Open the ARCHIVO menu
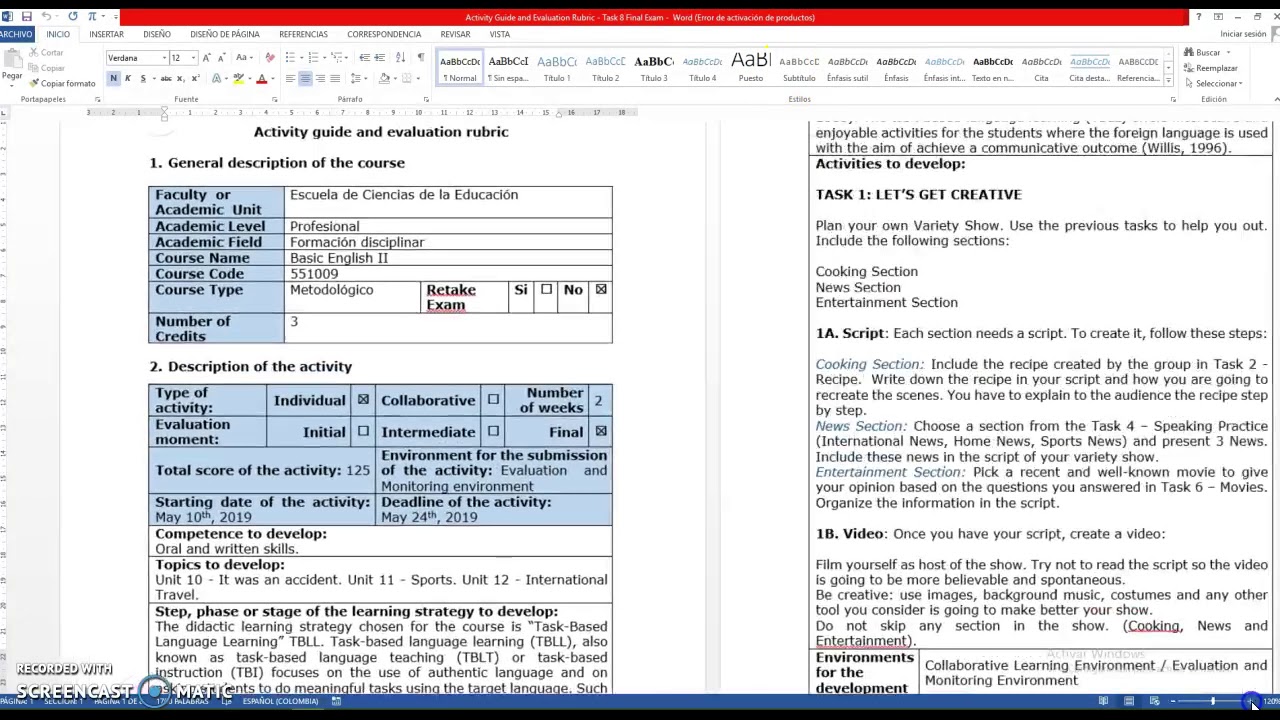This screenshot has width=1280, height=720. (17, 34)
